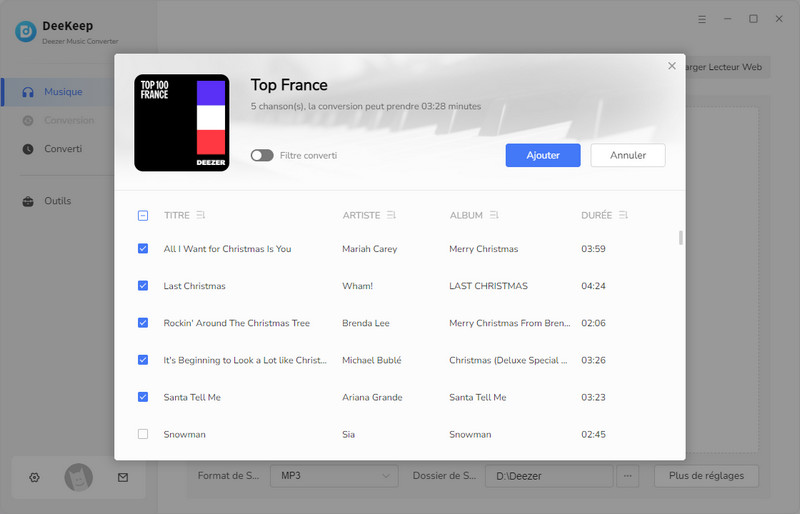800x514 pixels.
Task: Toggle the select-all checkbox in header
Action: (x=143, y=215)
